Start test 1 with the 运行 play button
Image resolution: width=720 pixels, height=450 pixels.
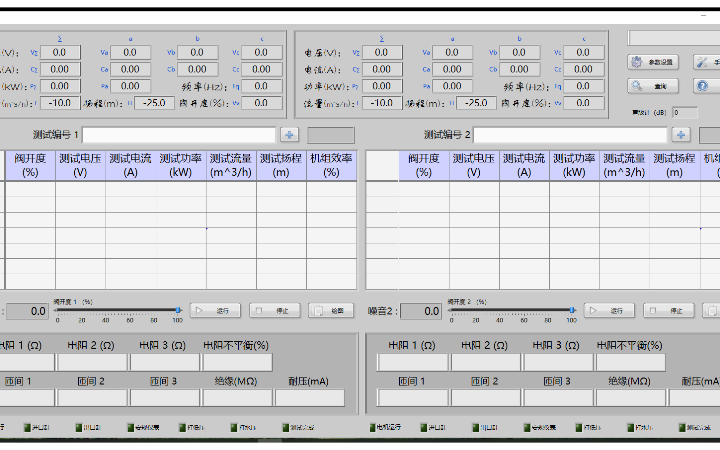(x=215, y=311)
